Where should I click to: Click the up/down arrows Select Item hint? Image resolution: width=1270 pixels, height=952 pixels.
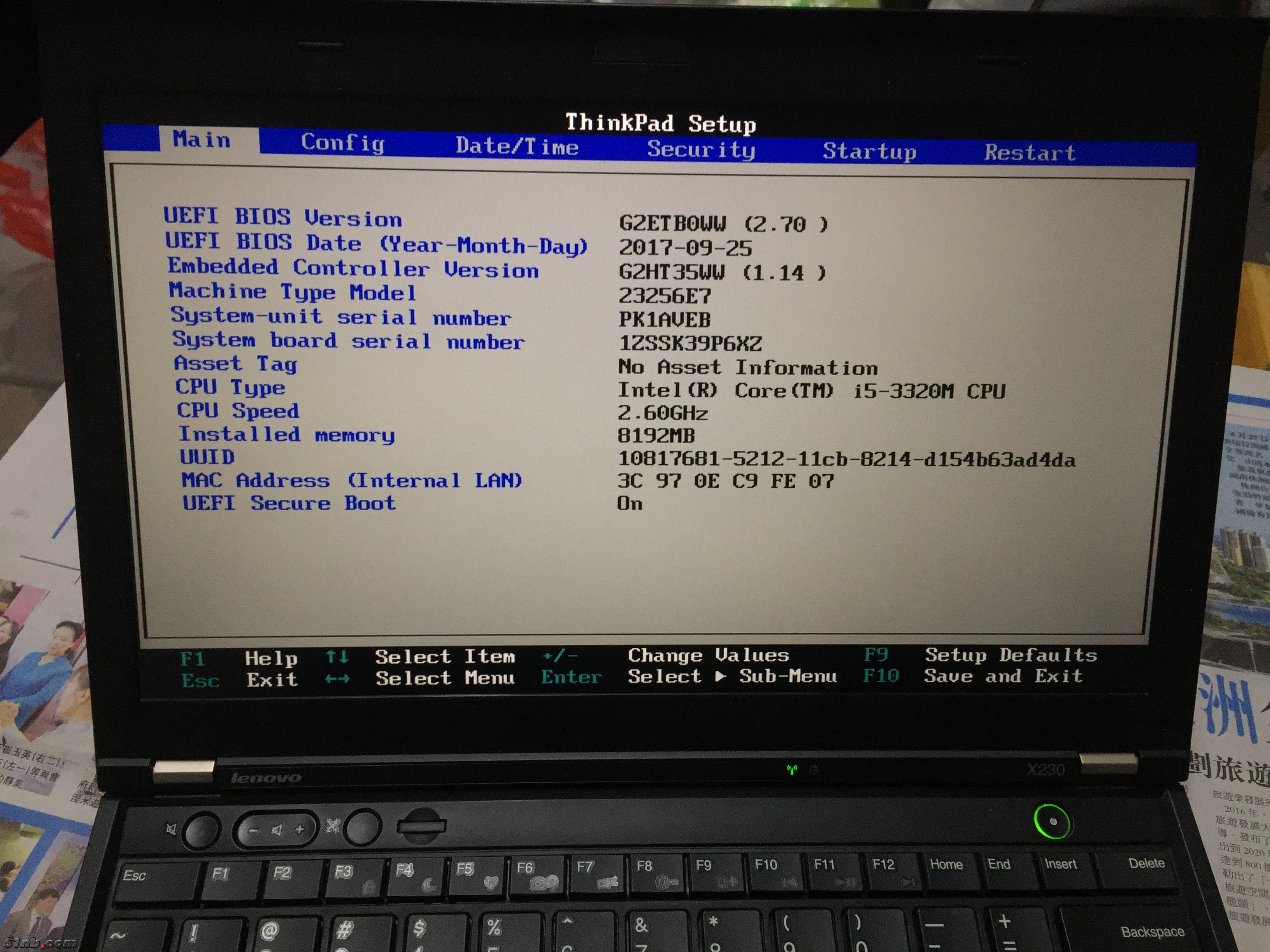coord(420,656)
